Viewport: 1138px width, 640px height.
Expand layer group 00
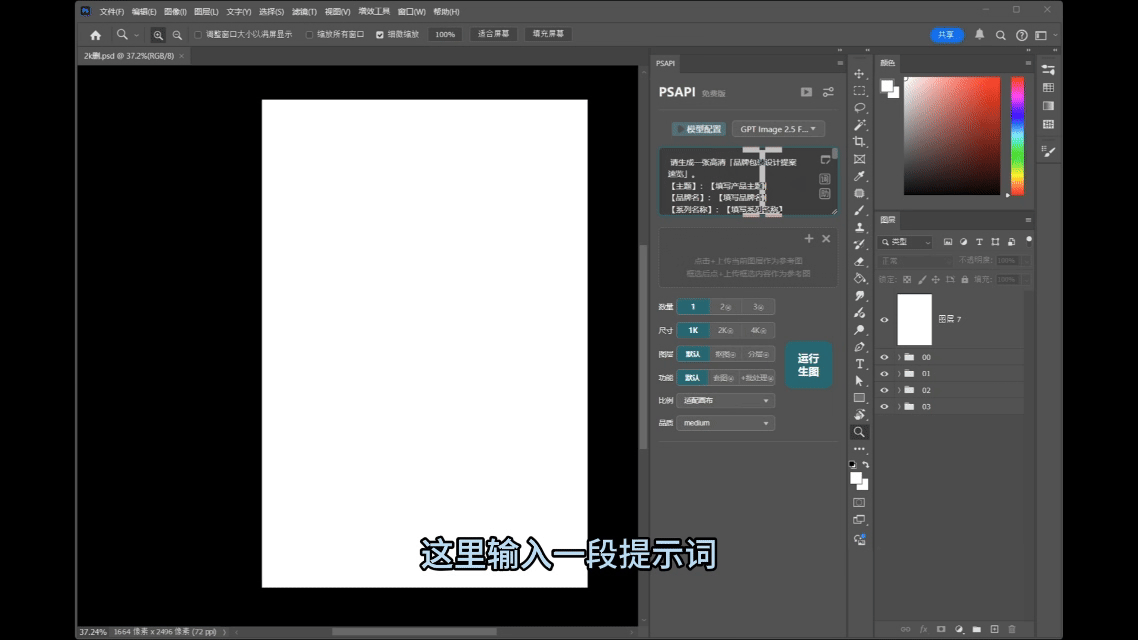pyautogui.click(x=899, y=357)
